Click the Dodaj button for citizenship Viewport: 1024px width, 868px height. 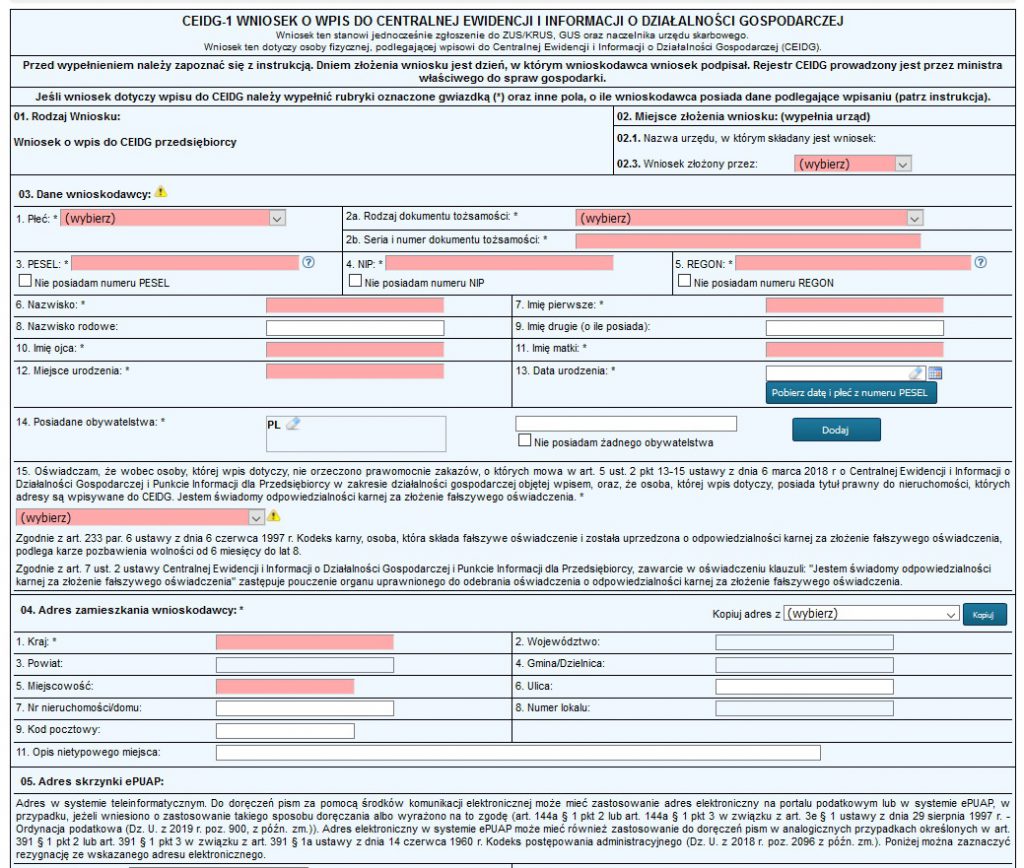(836, 429)
